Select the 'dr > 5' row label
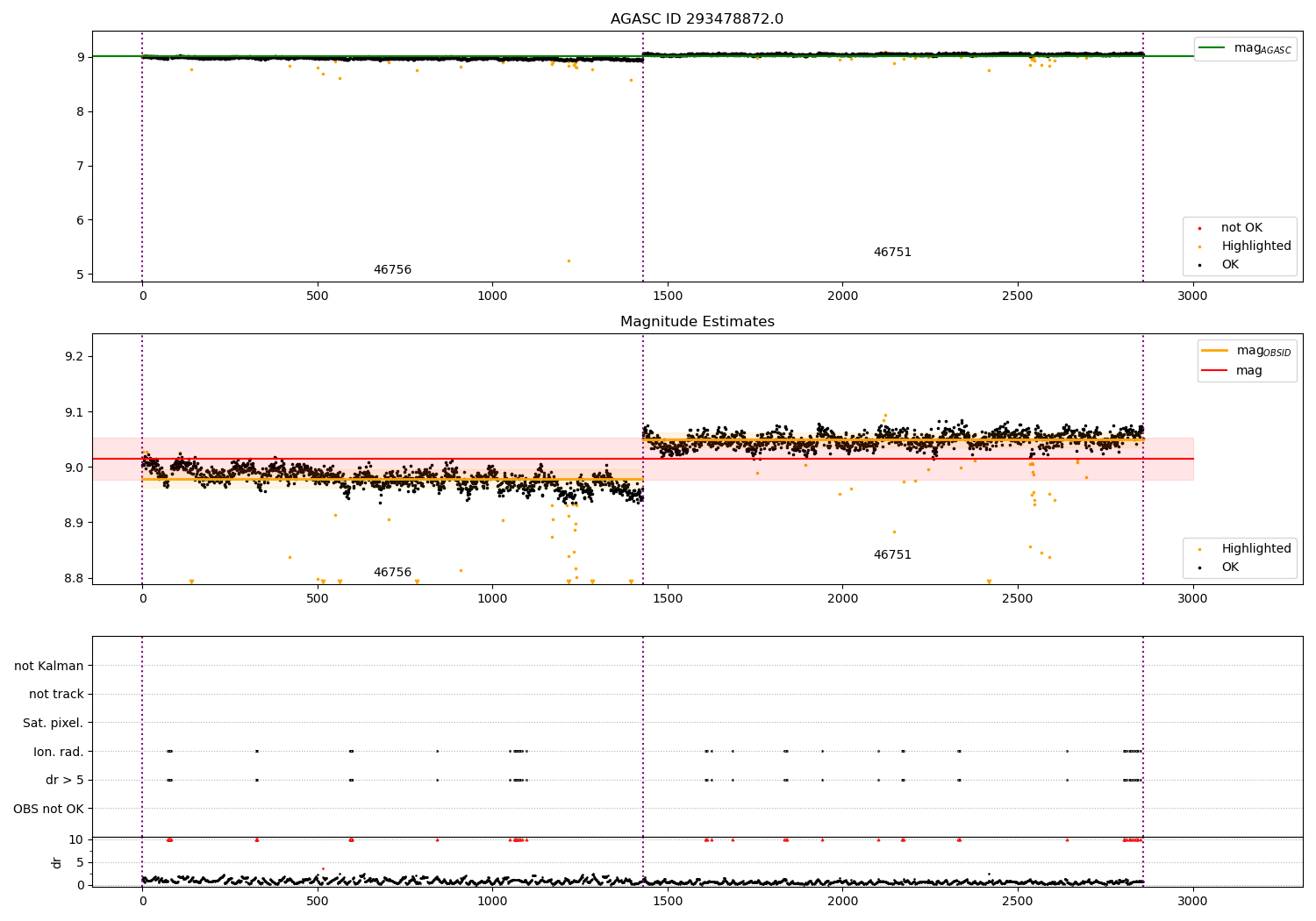1316x921 pixels. pos(65,781)
